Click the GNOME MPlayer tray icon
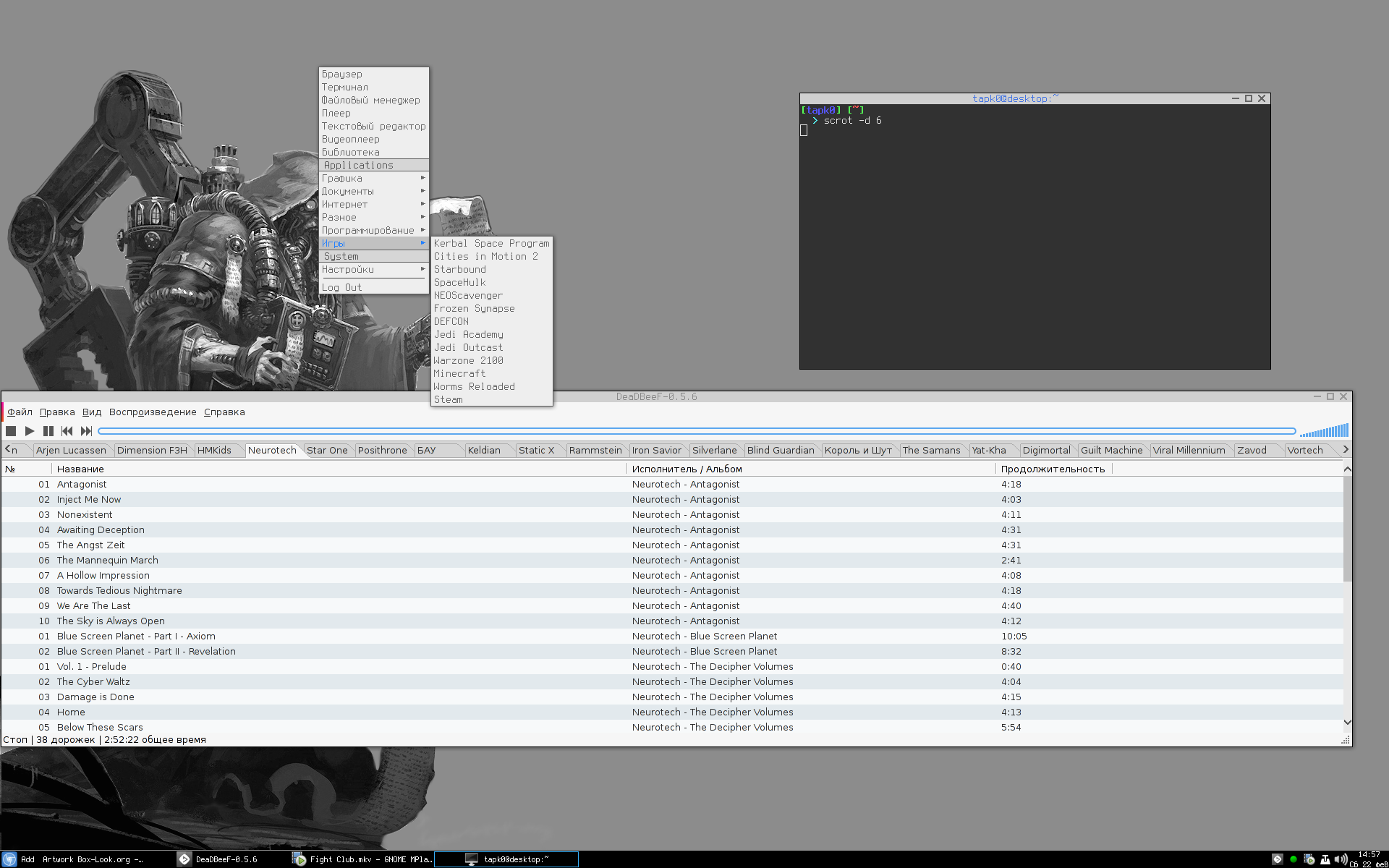Image resolution: width=1389 pixels, height=868 pixels. pyautogui.click(x=1309, y=859)
